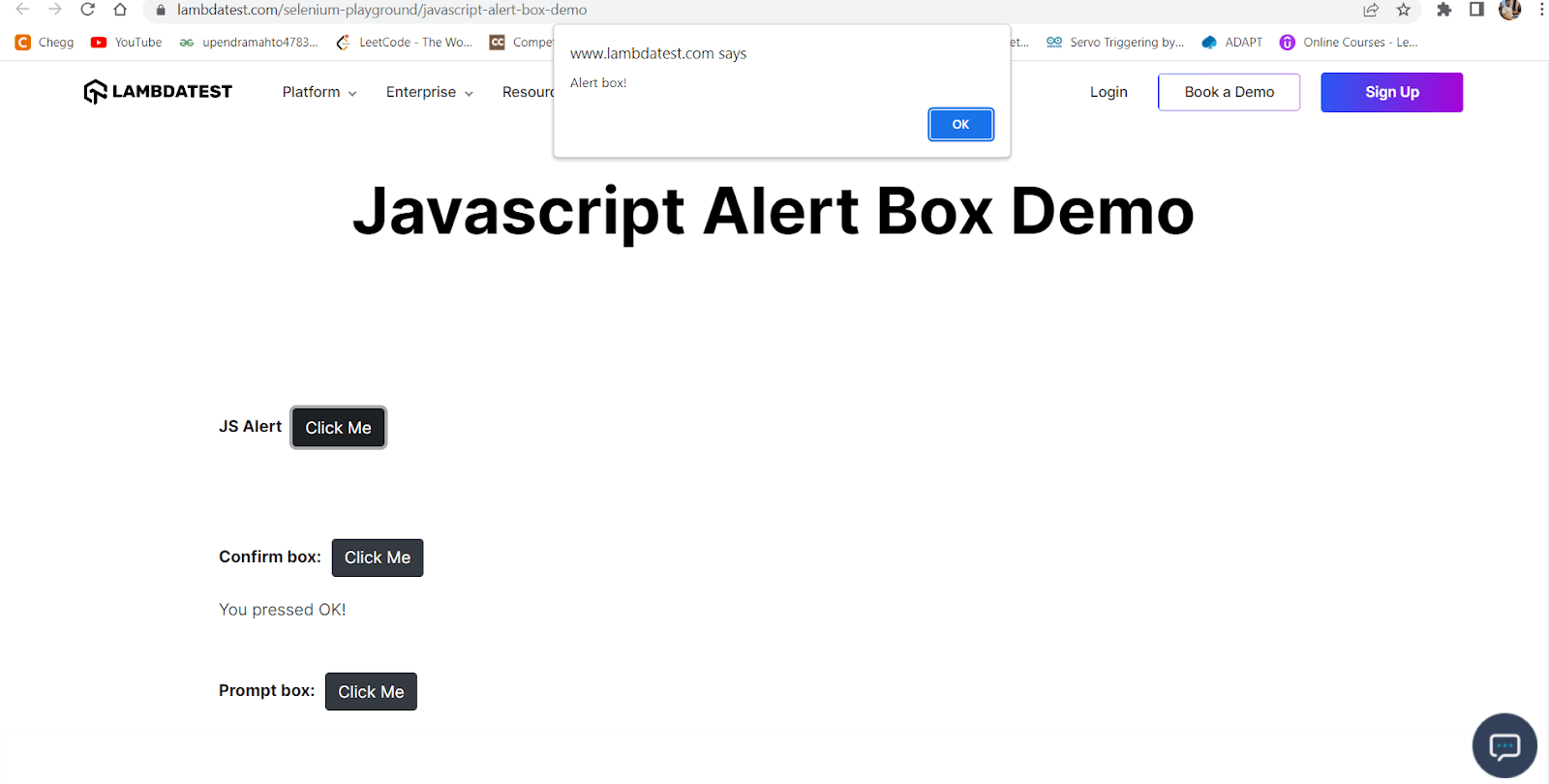Open the user profile avatar
1549x784 pixels.
(1509, 10)
